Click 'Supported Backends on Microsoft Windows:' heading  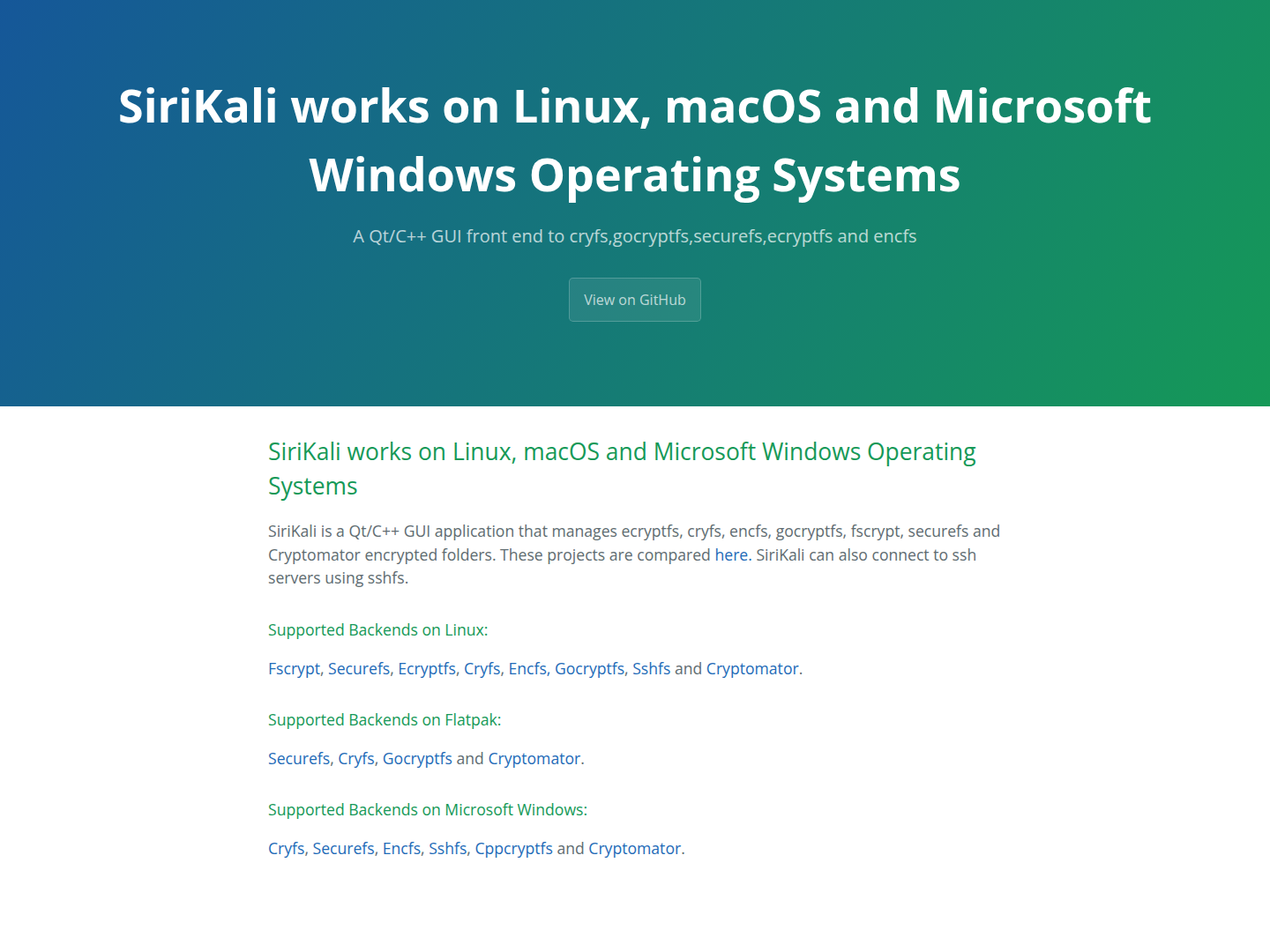(x=428, y=810)
